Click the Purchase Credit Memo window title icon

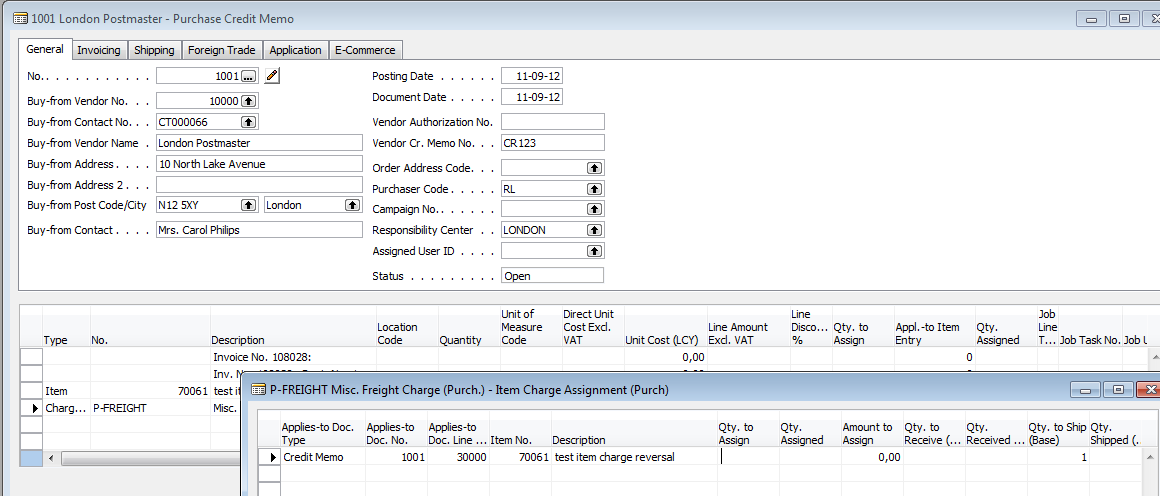(x=19, y=19)
